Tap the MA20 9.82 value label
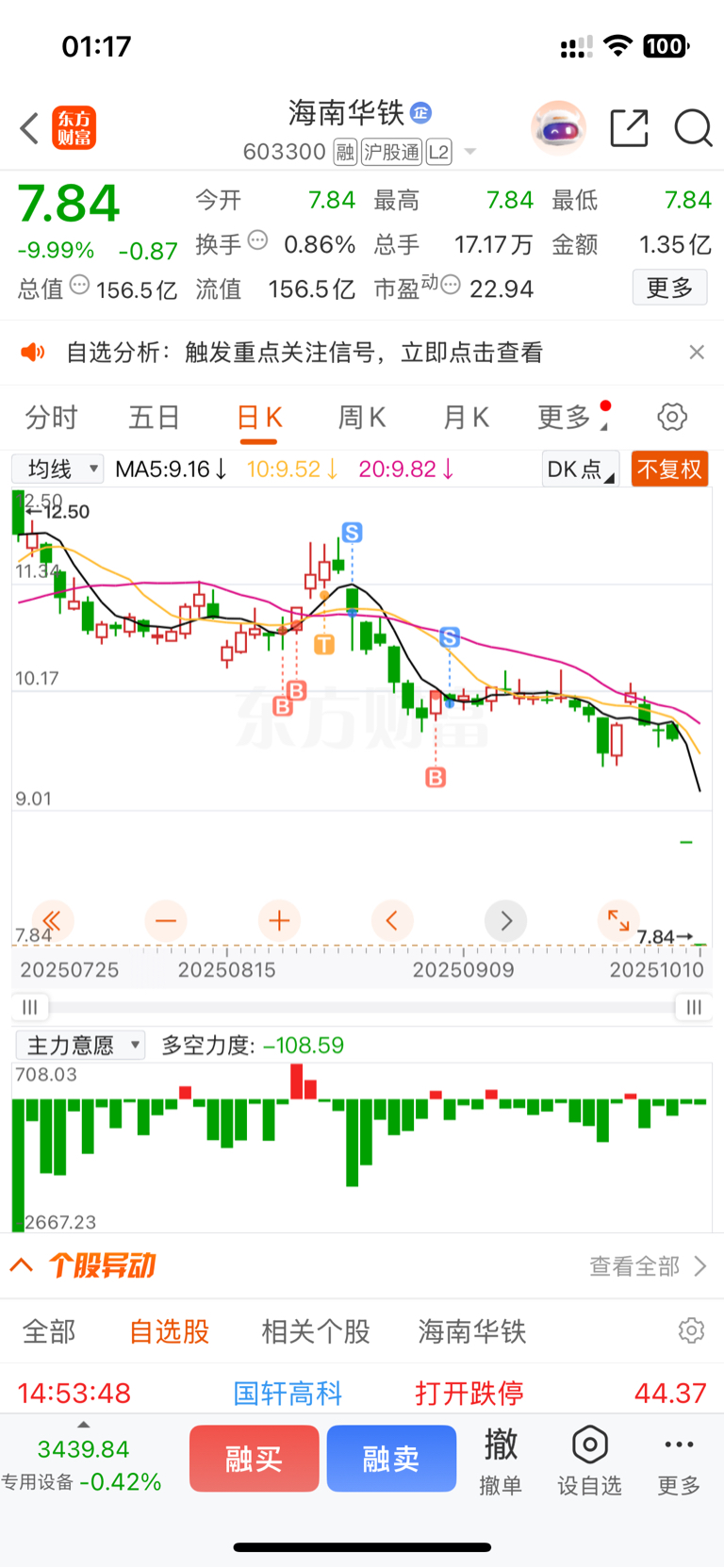Screen dimensions: 724x1568 [406, 469]
